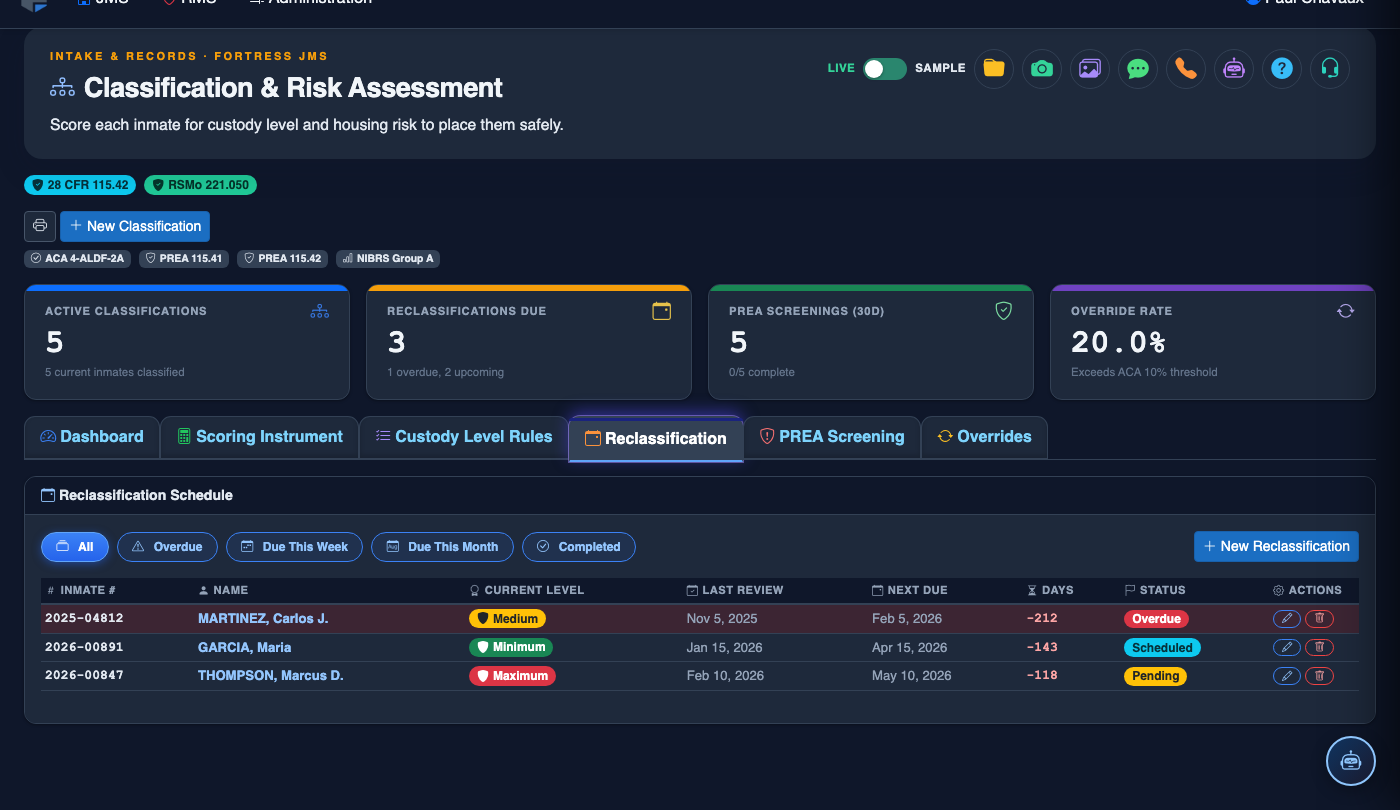This screenshot has height=810, width=1400.
Task: Click the print icon beside New Classification
Action: pos(40,226)
